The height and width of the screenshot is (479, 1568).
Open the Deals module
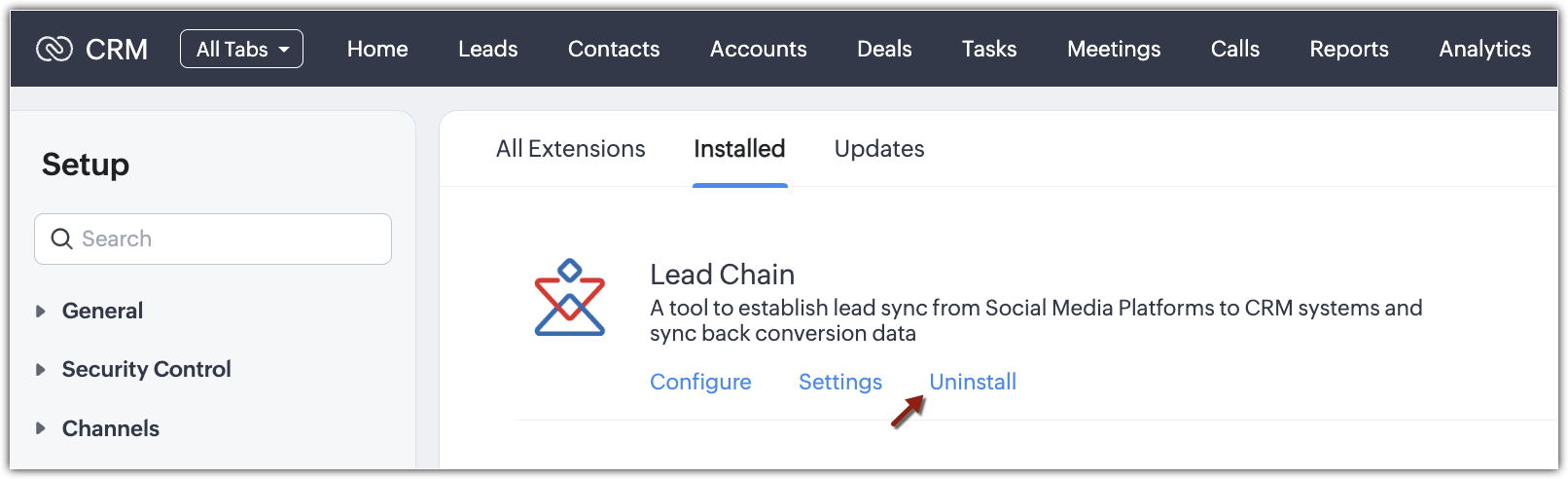884,49
